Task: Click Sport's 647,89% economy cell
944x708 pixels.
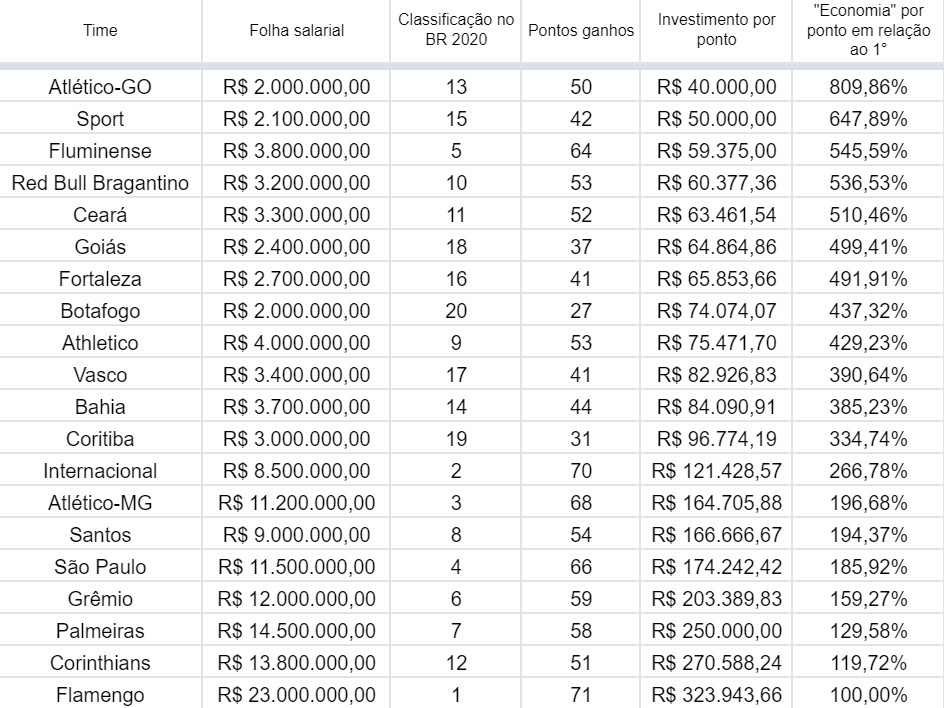Action: pyautogui.click(x=868, y=119)
